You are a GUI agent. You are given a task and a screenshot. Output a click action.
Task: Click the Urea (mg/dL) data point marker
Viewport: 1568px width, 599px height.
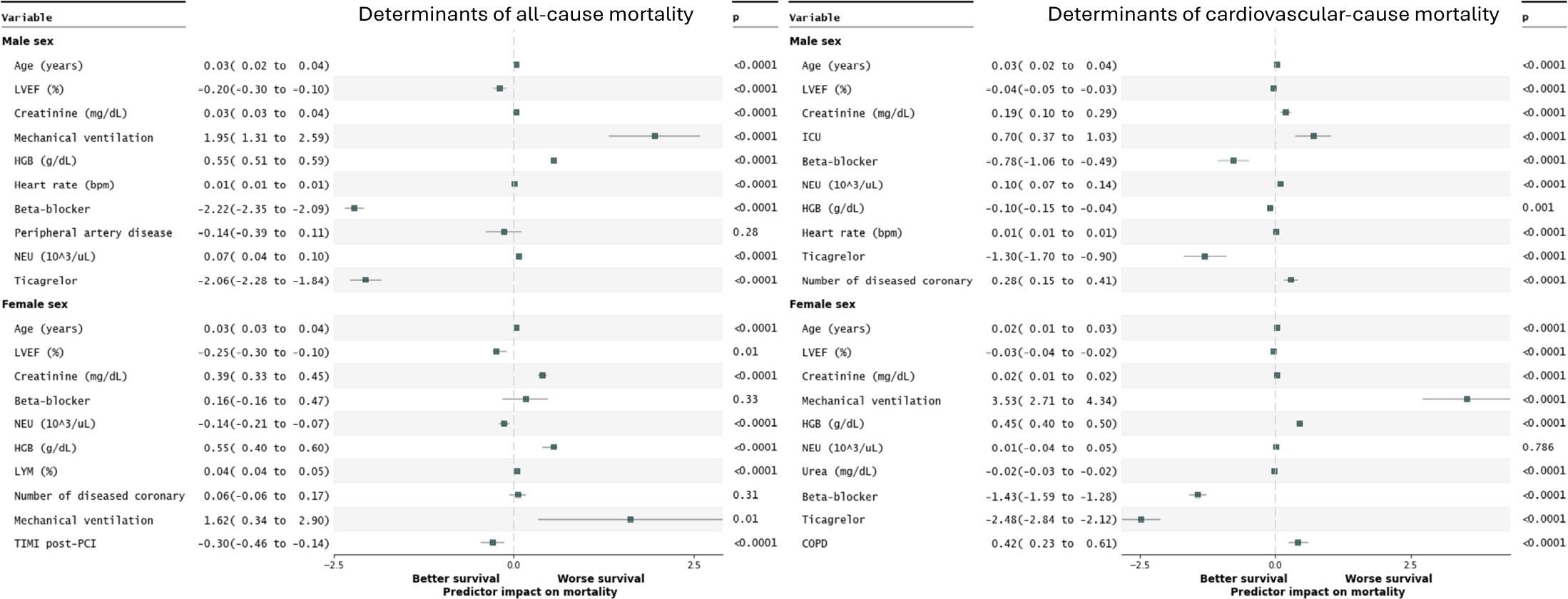[1274, 471]
